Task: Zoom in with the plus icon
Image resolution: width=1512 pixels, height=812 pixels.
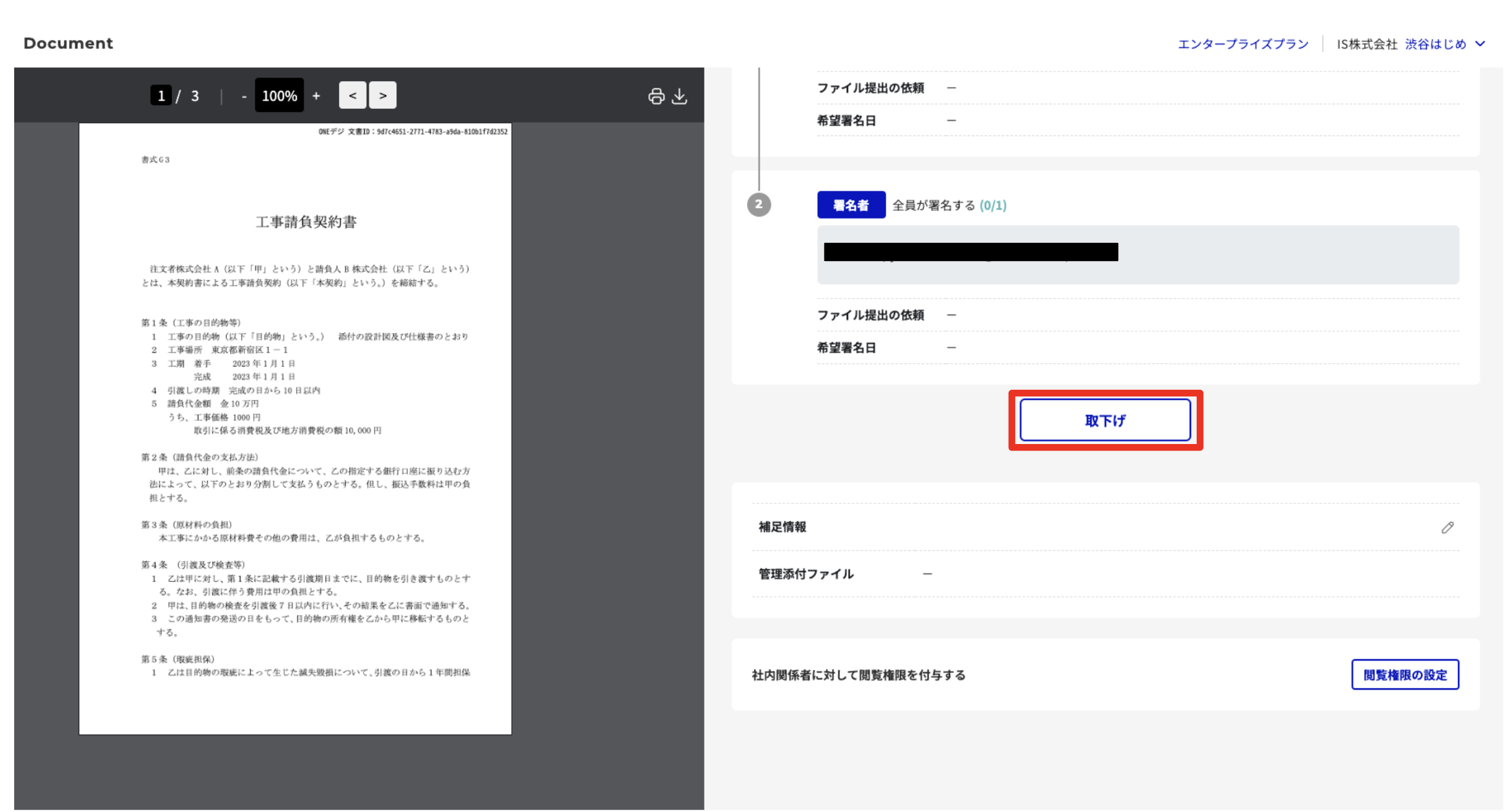Action: tap(316, 96)
